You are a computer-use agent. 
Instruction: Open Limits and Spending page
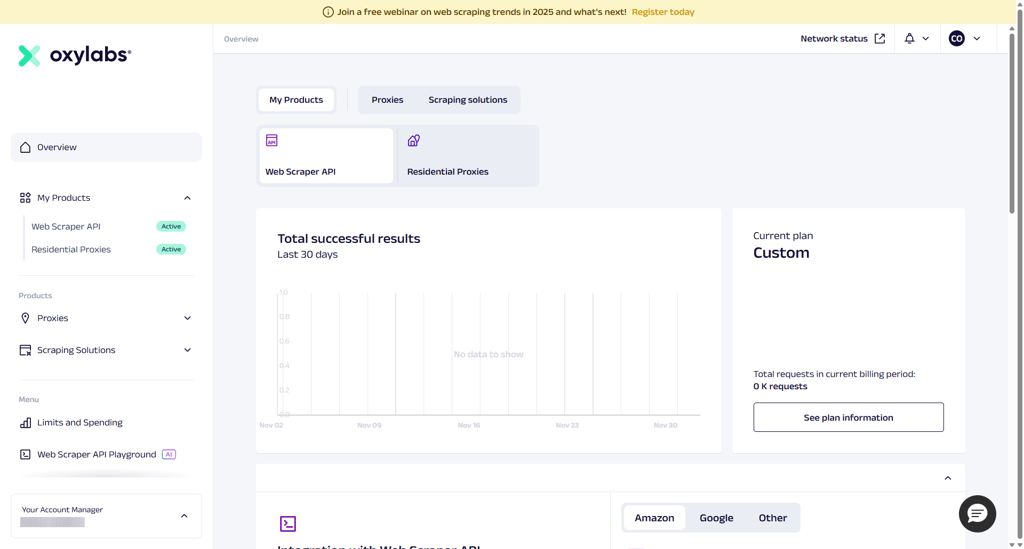tap(80, 422)
